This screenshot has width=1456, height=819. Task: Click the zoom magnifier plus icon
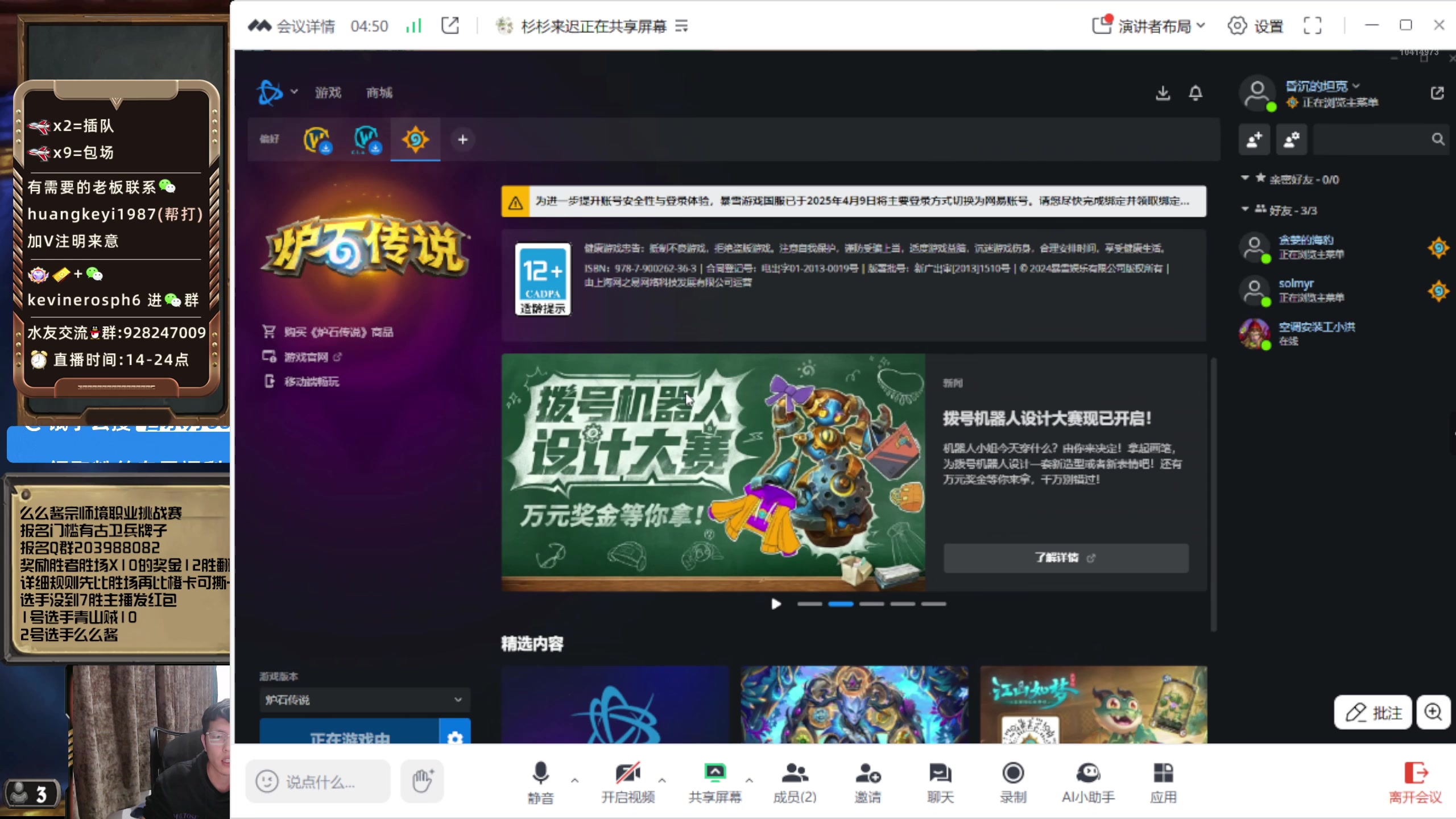click(x=1433, y=712)
